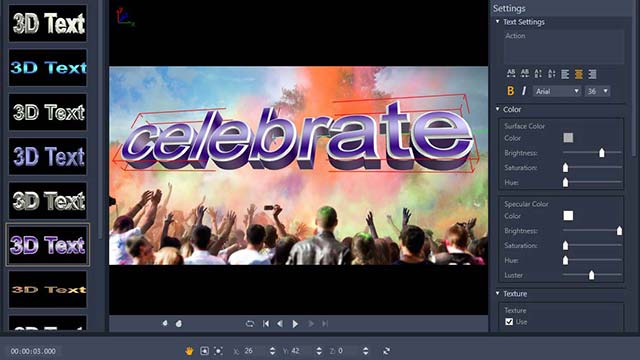Apply right text alignment icon
This screenshot has width=640, height=360.
pos(592,74)
